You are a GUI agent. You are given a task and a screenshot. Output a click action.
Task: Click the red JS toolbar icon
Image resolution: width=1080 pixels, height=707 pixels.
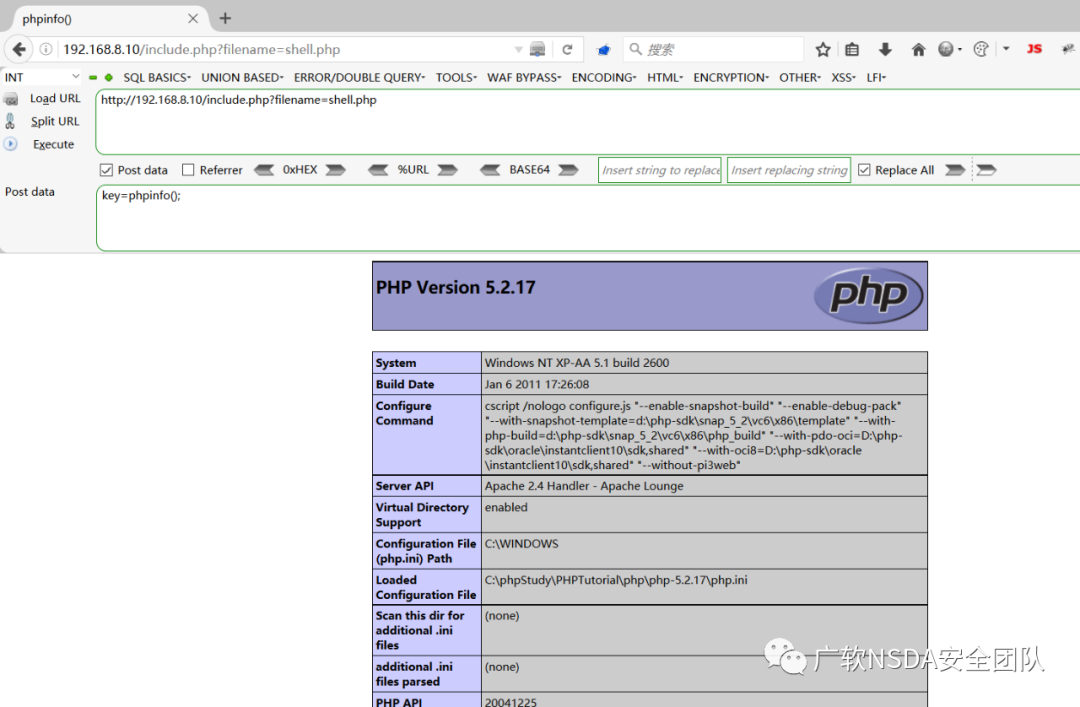point(1034,49)
